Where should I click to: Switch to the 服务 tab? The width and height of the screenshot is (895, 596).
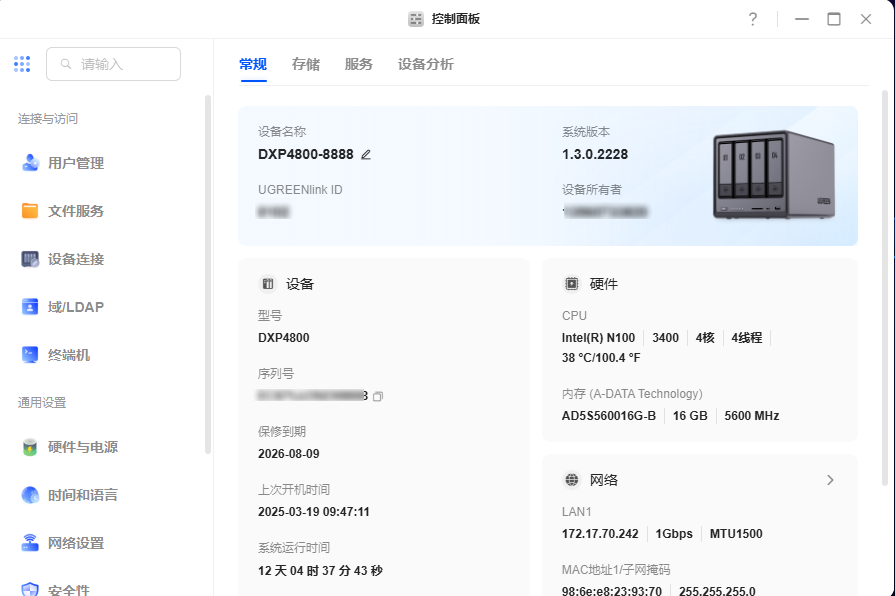pos(358,64)
